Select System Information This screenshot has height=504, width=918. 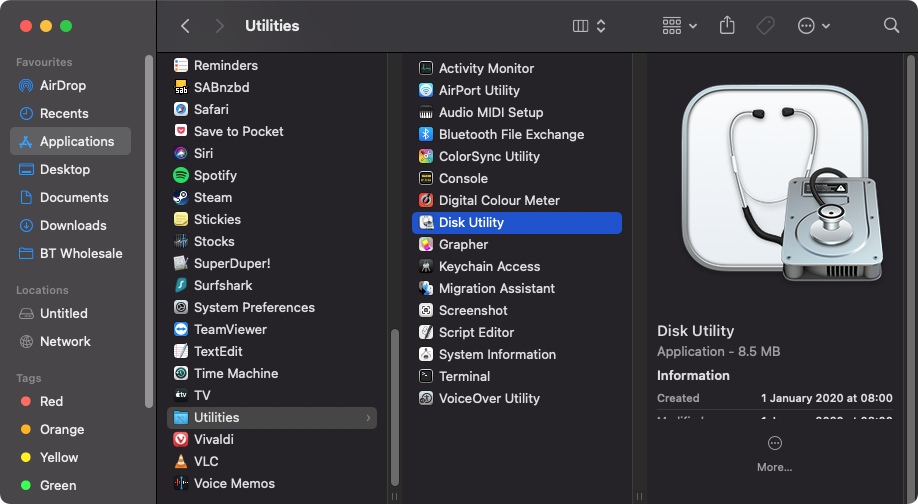point(517,354)
